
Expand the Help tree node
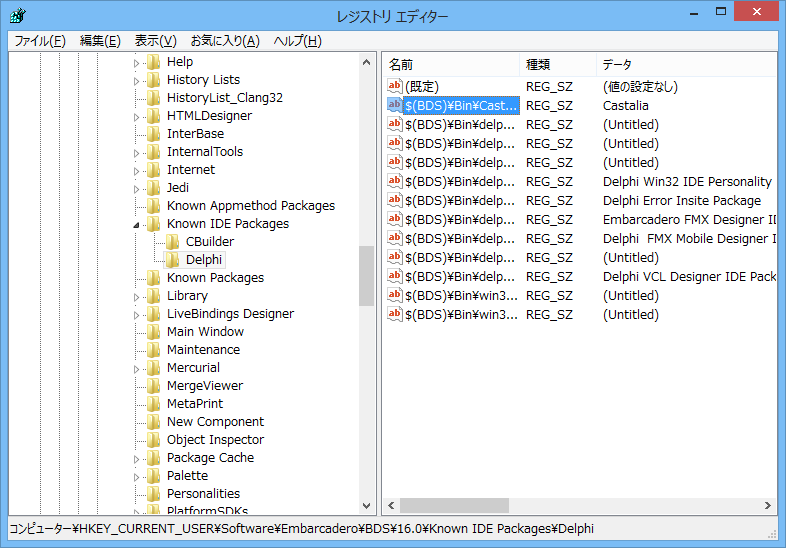tap(137, 62)
